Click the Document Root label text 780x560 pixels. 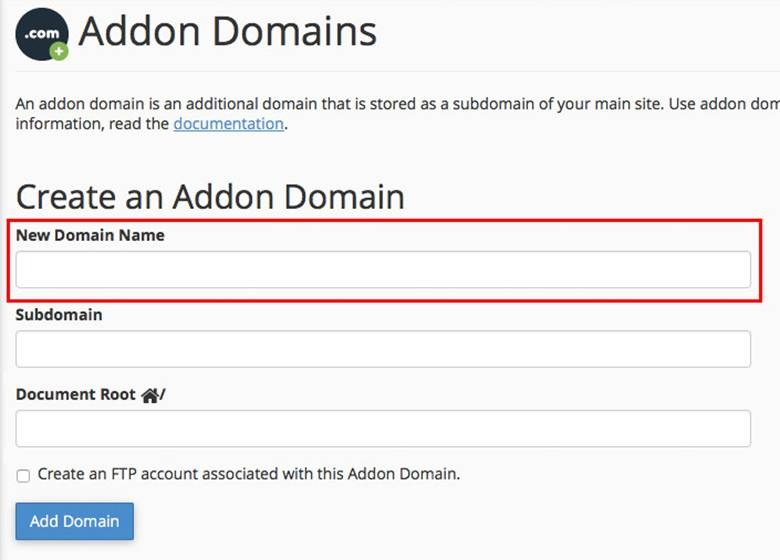(x=76, y=394)
